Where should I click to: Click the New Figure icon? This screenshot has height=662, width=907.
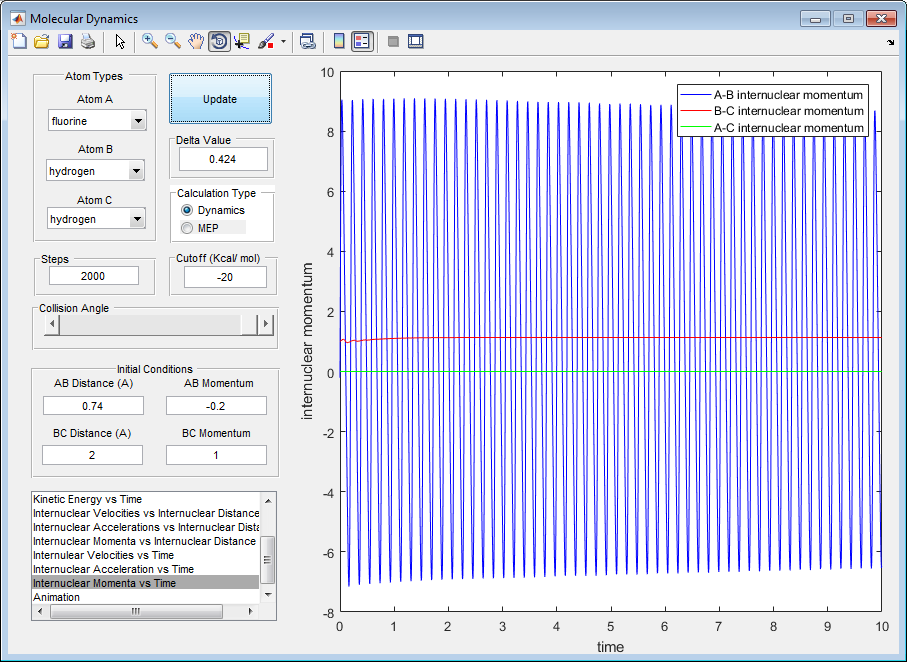(19, 41)
